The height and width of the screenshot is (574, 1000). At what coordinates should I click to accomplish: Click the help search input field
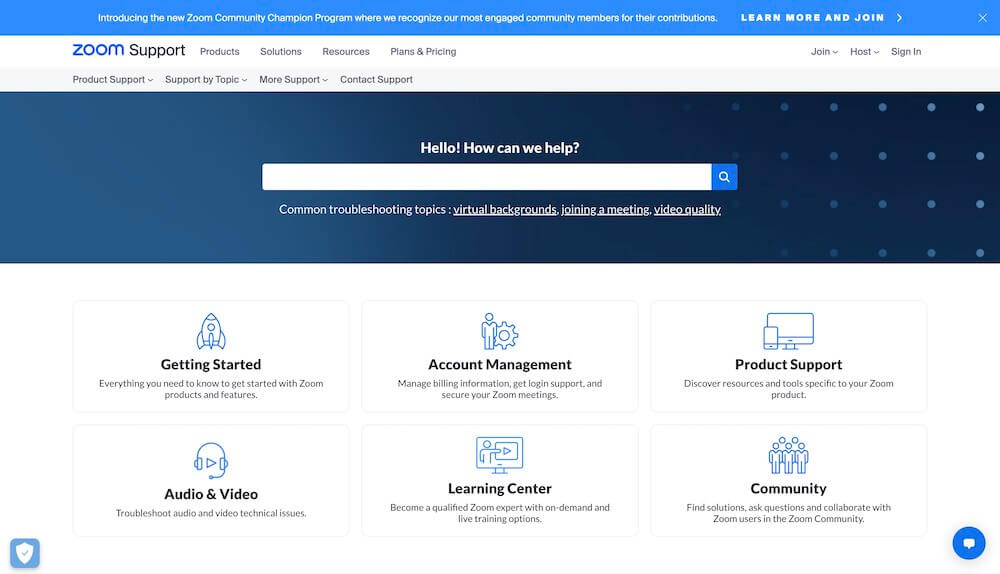(487, 177)
